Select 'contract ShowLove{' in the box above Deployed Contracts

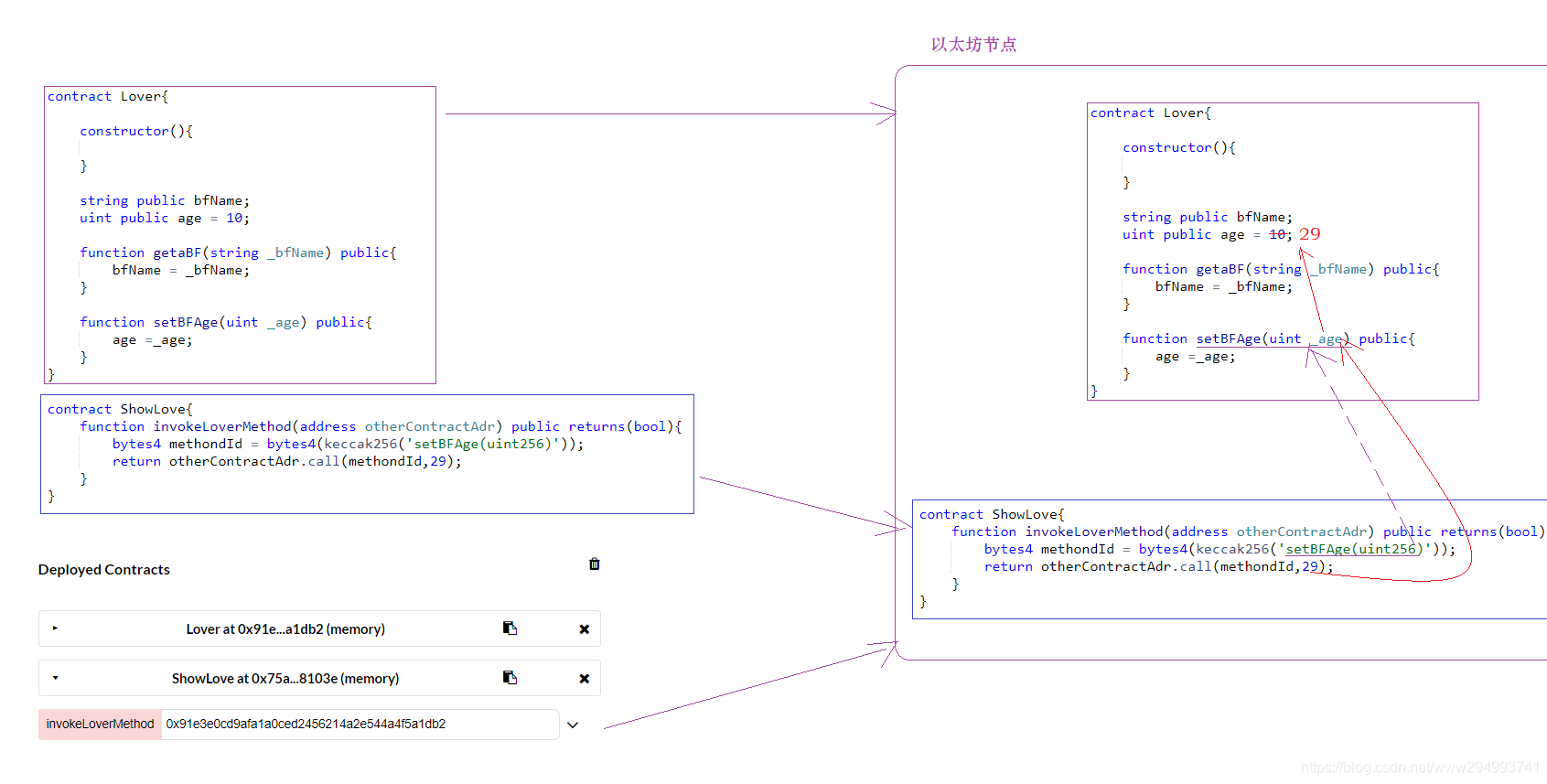click(x=120, y=409)
